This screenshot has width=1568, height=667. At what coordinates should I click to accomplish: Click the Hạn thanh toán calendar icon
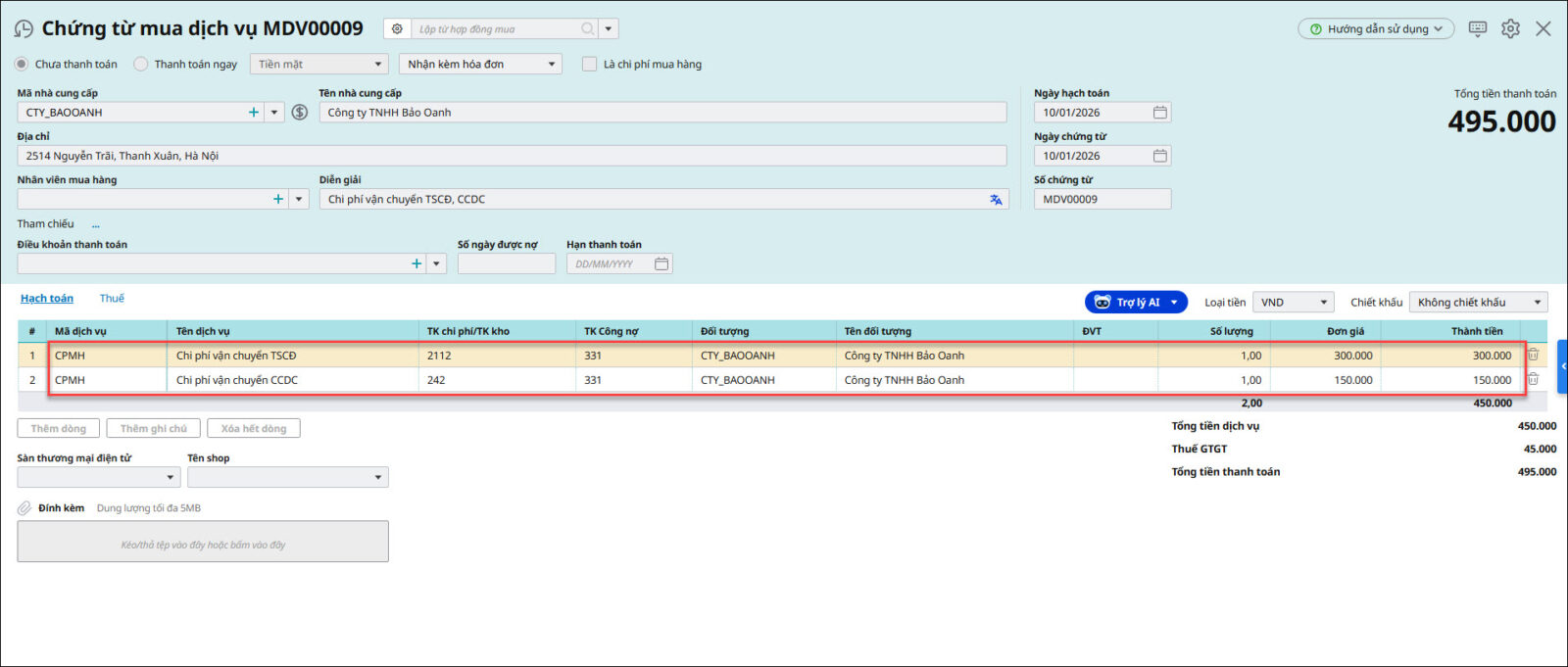(661, 264)
